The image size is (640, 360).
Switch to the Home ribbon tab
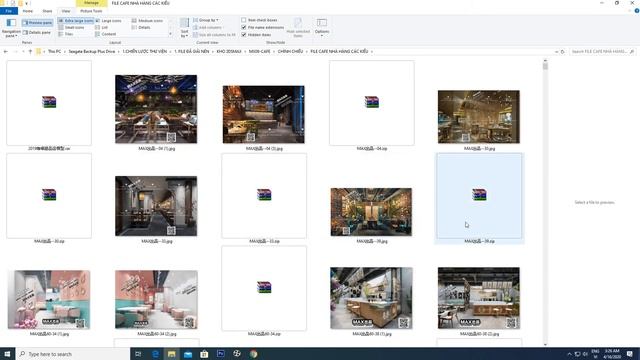coord(28,11)
